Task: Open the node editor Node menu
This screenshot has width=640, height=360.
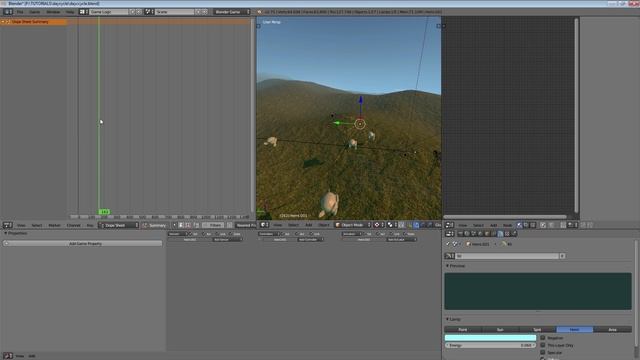Action: click(x=507, y=225)
